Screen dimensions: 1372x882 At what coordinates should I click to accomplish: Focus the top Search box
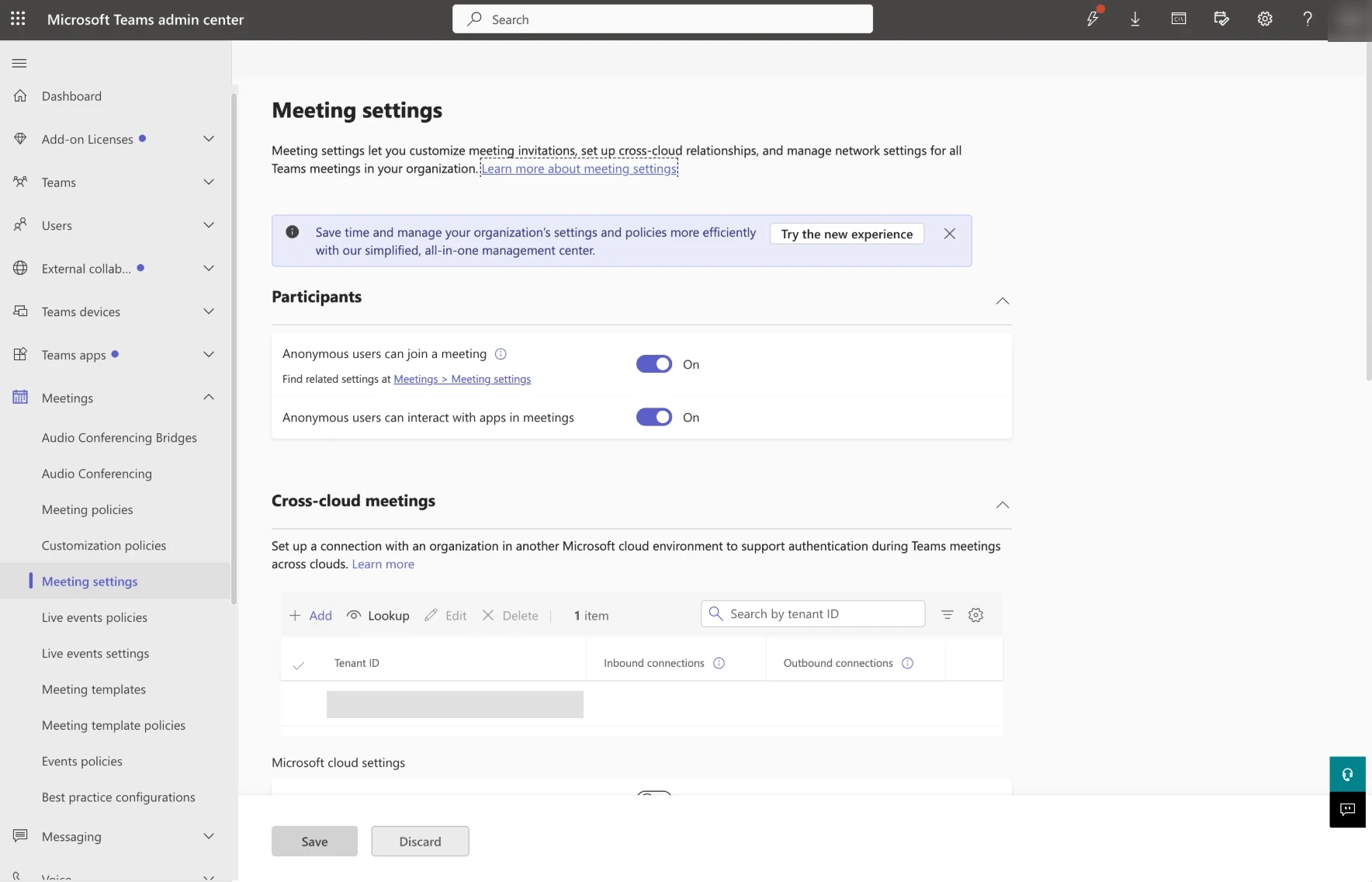(663, 19)
